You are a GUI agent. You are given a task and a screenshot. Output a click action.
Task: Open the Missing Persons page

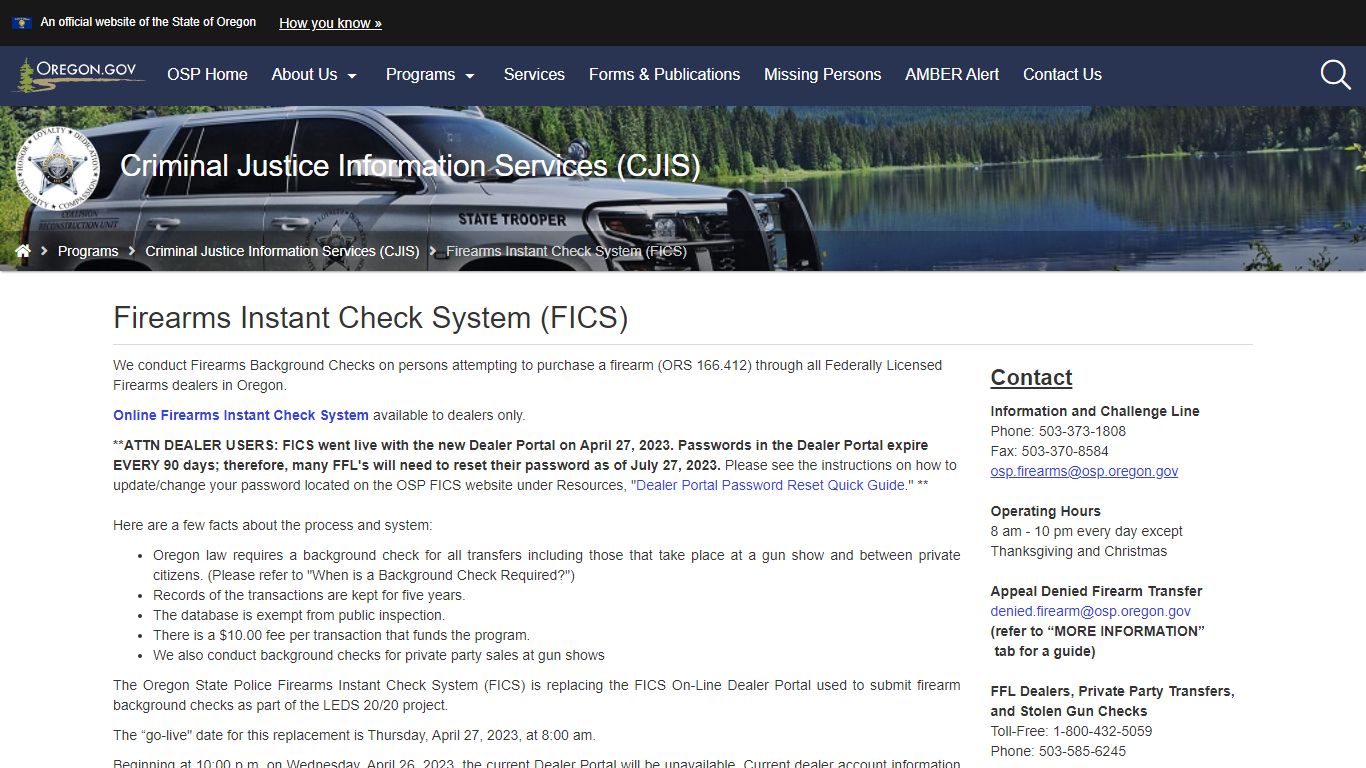click(822, 75)
